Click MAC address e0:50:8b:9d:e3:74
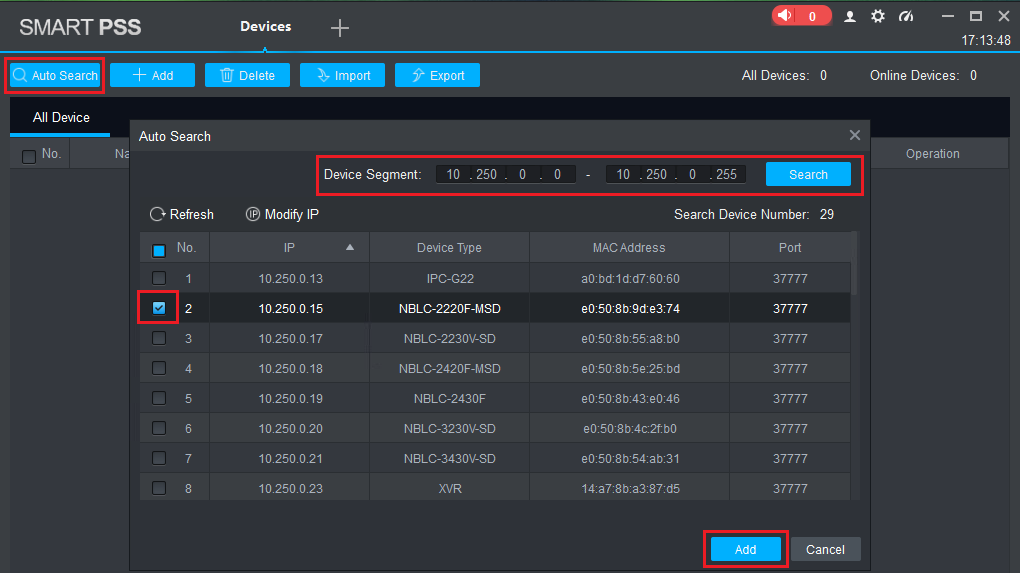The width and height of the screenshot is (1020, 573). [x=630, y=309]
